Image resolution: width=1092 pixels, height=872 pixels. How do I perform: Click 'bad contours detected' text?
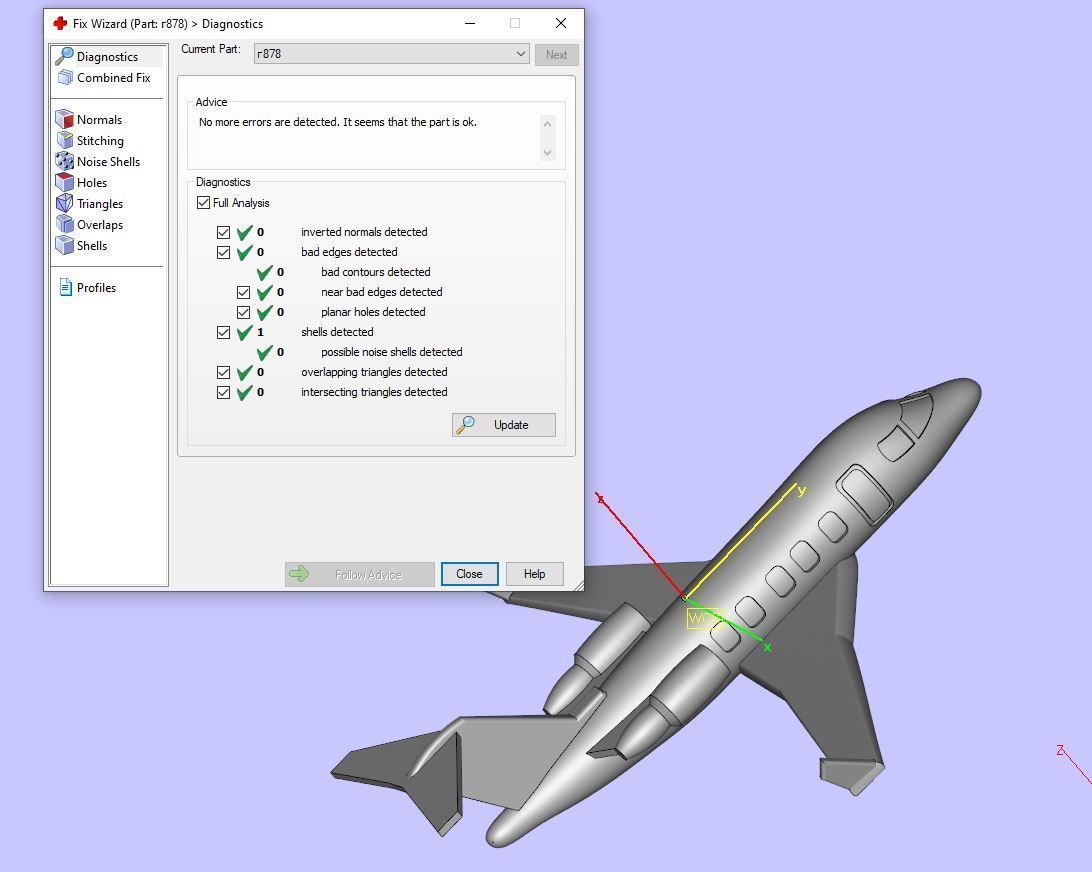point(375,272)
